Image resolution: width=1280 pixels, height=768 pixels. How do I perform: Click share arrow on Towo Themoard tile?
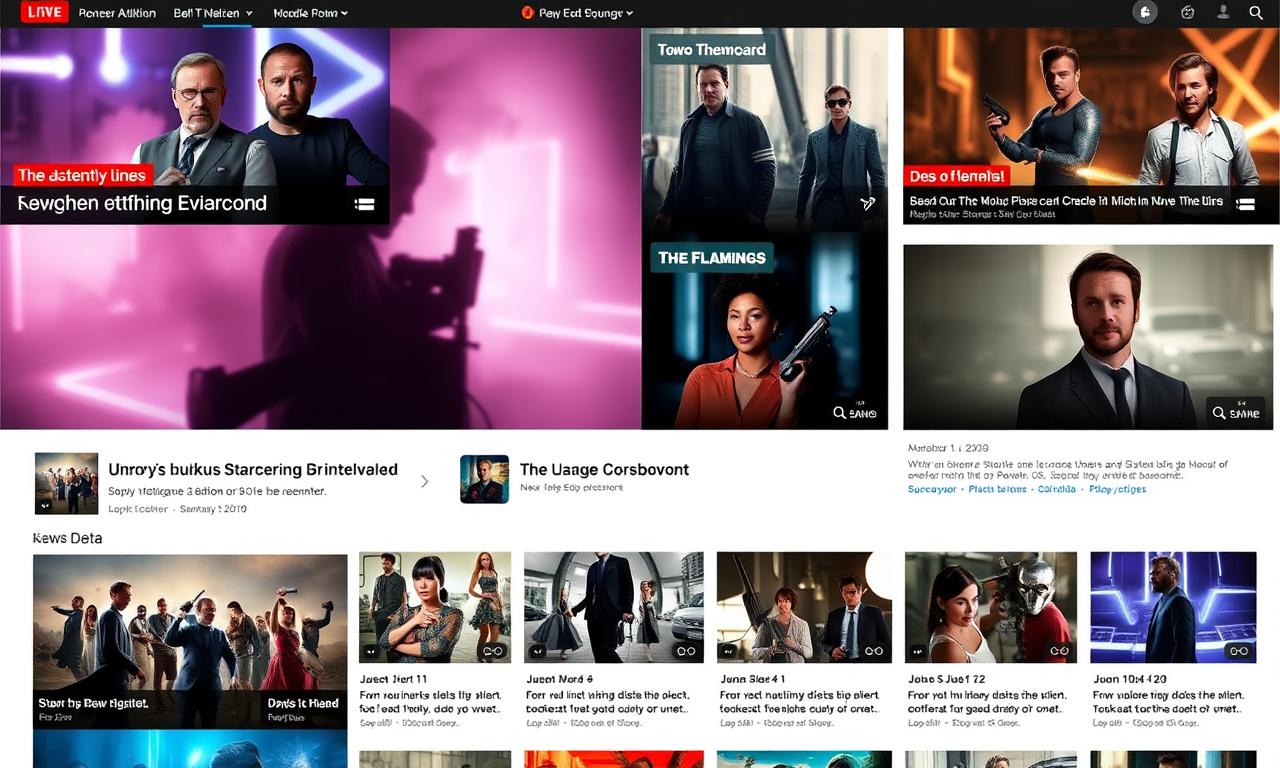coord(866,204)
